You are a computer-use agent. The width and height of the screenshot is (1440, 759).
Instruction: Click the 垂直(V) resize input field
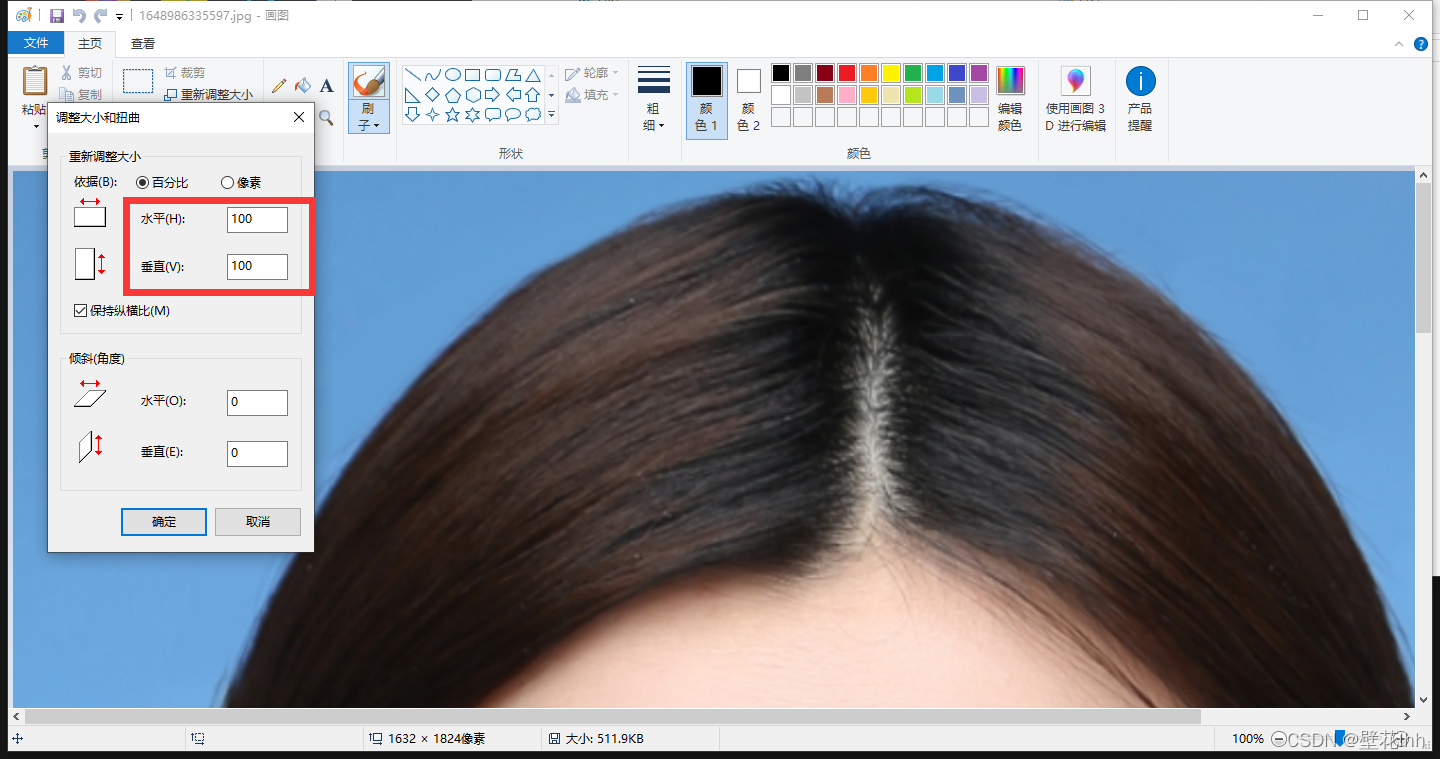(257, 266)
